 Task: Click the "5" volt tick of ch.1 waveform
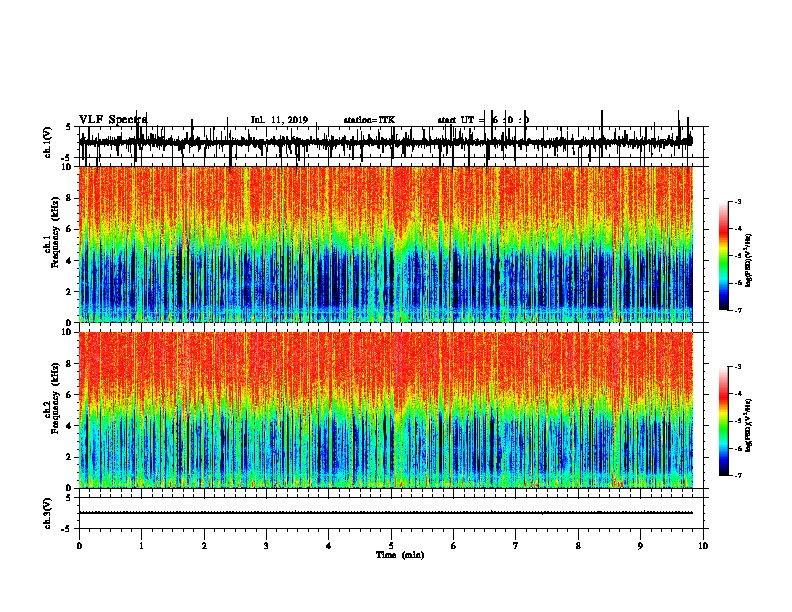pyautogui.click(x=68, y=127)
